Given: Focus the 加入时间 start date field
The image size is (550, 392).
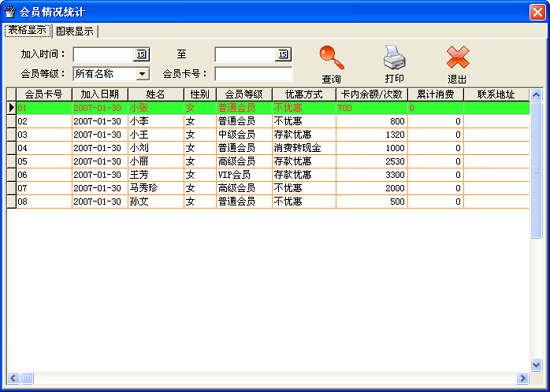Looking at the screenshot, I should click(x=103, y=54).
